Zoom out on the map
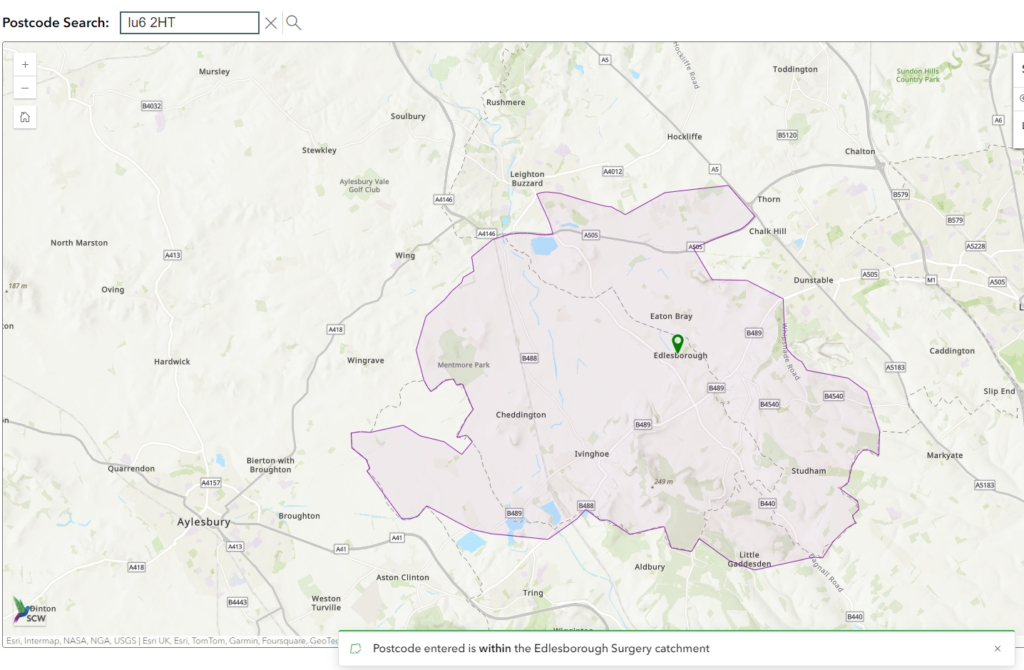Screen dimensions: 1024x670 [24, 87]
